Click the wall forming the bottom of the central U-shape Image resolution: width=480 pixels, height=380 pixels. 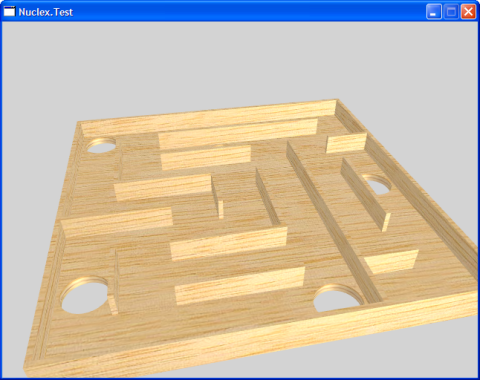coord(229,243)
